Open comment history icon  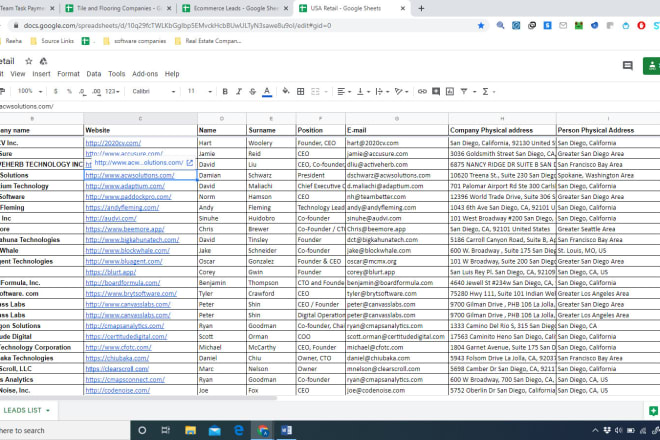point(628,66)
